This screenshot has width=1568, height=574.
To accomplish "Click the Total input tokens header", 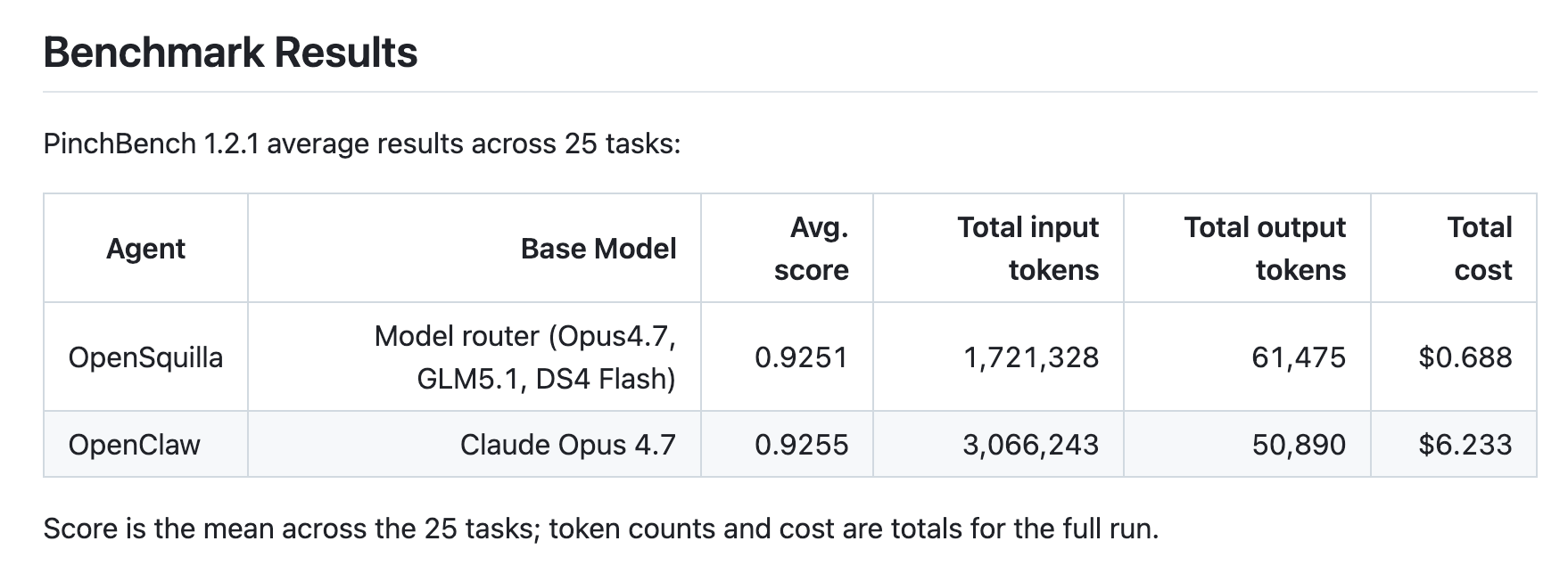I will [1027, 249].
